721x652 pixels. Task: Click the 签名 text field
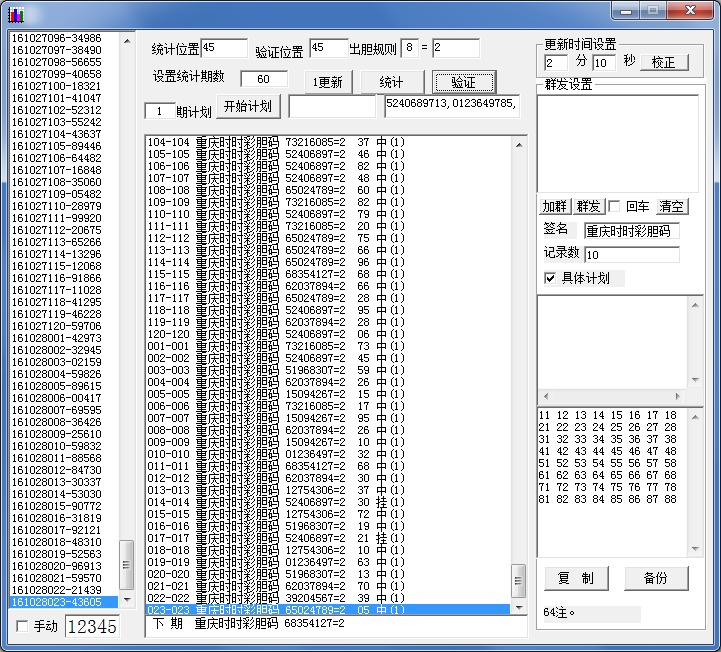coord(631,231)
